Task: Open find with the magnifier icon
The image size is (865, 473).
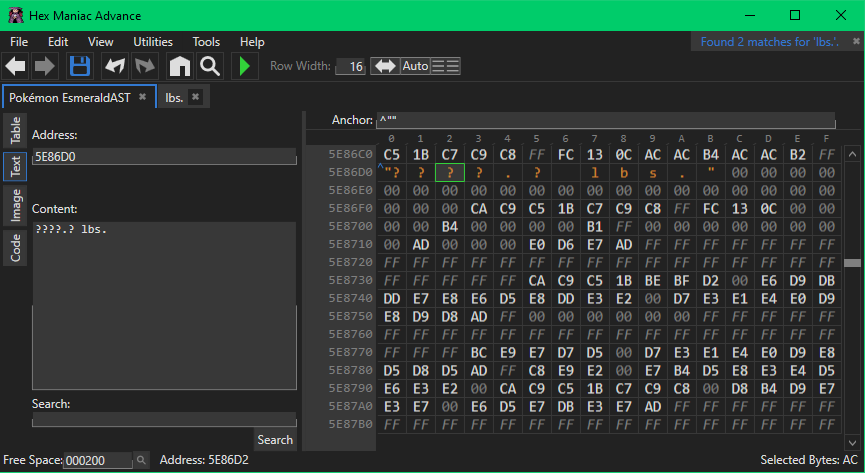Action: pyautogui.click(x=209, y=67)
